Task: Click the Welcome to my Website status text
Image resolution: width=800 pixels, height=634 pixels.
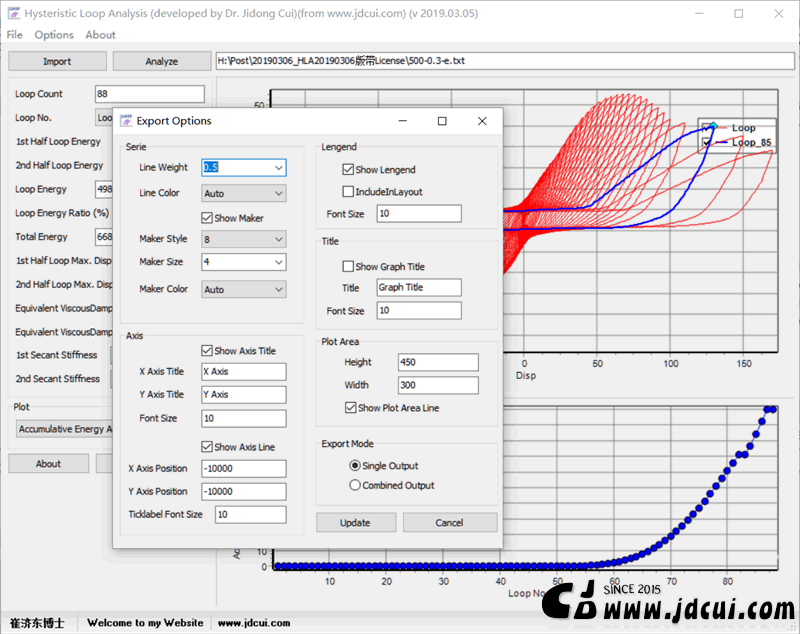Action: click(x=145, y=623)
